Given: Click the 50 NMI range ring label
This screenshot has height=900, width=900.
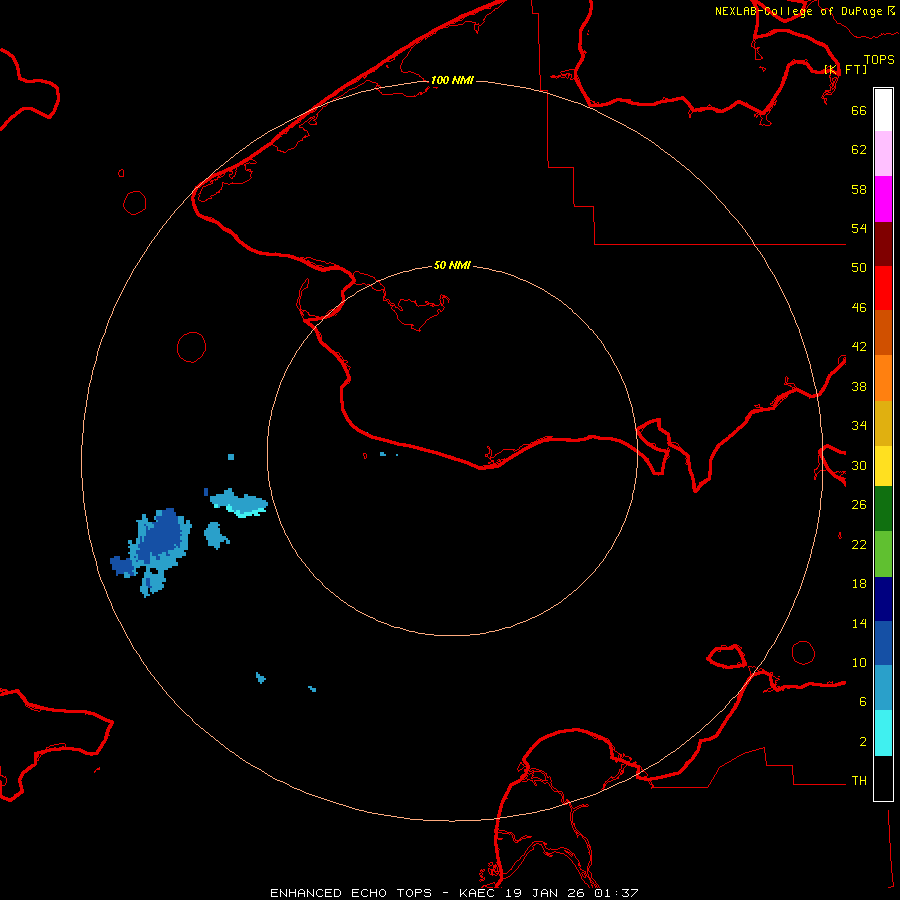Looking at the screenshot, I should pyautogui.click(x=452, y=265).
